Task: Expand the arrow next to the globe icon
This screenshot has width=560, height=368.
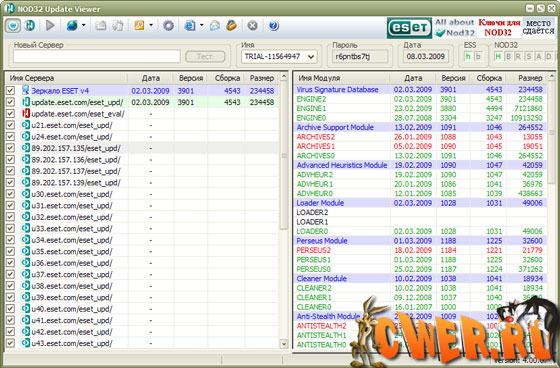Action: tap(84, 25)
